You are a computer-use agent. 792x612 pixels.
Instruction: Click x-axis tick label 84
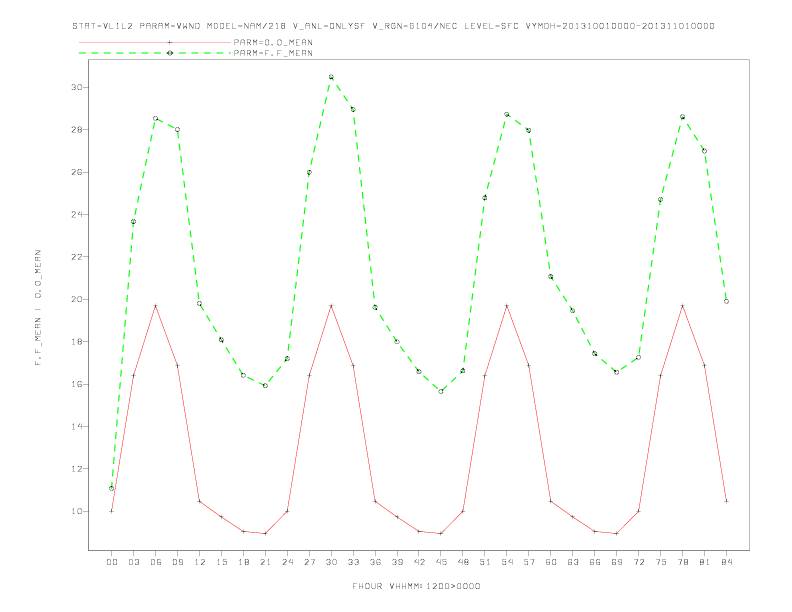726,562
